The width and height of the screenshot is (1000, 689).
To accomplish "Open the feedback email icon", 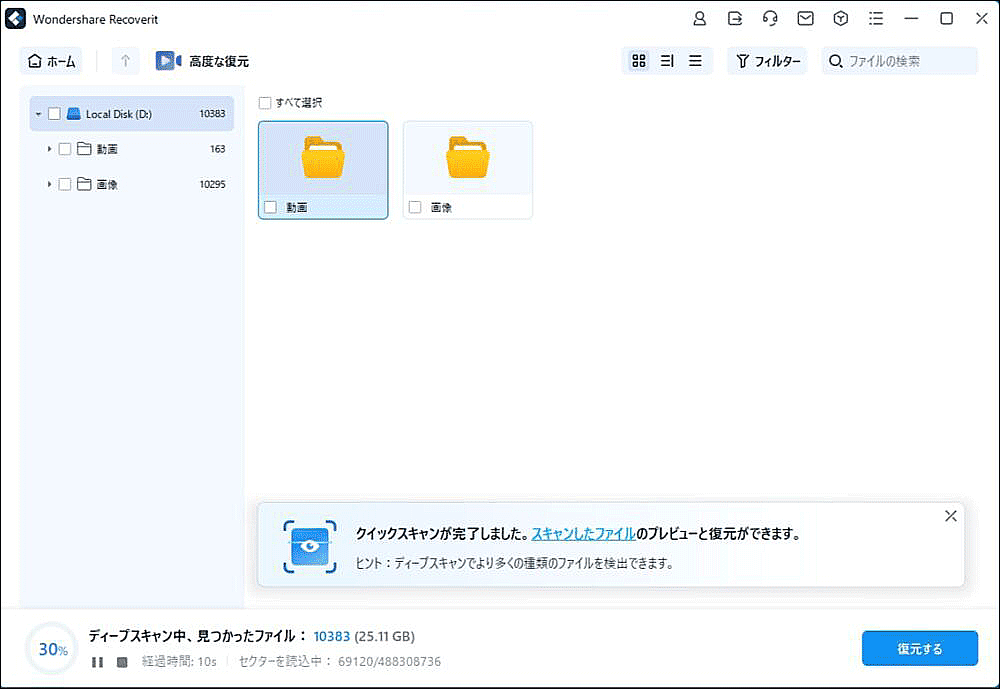I will 806,19.
